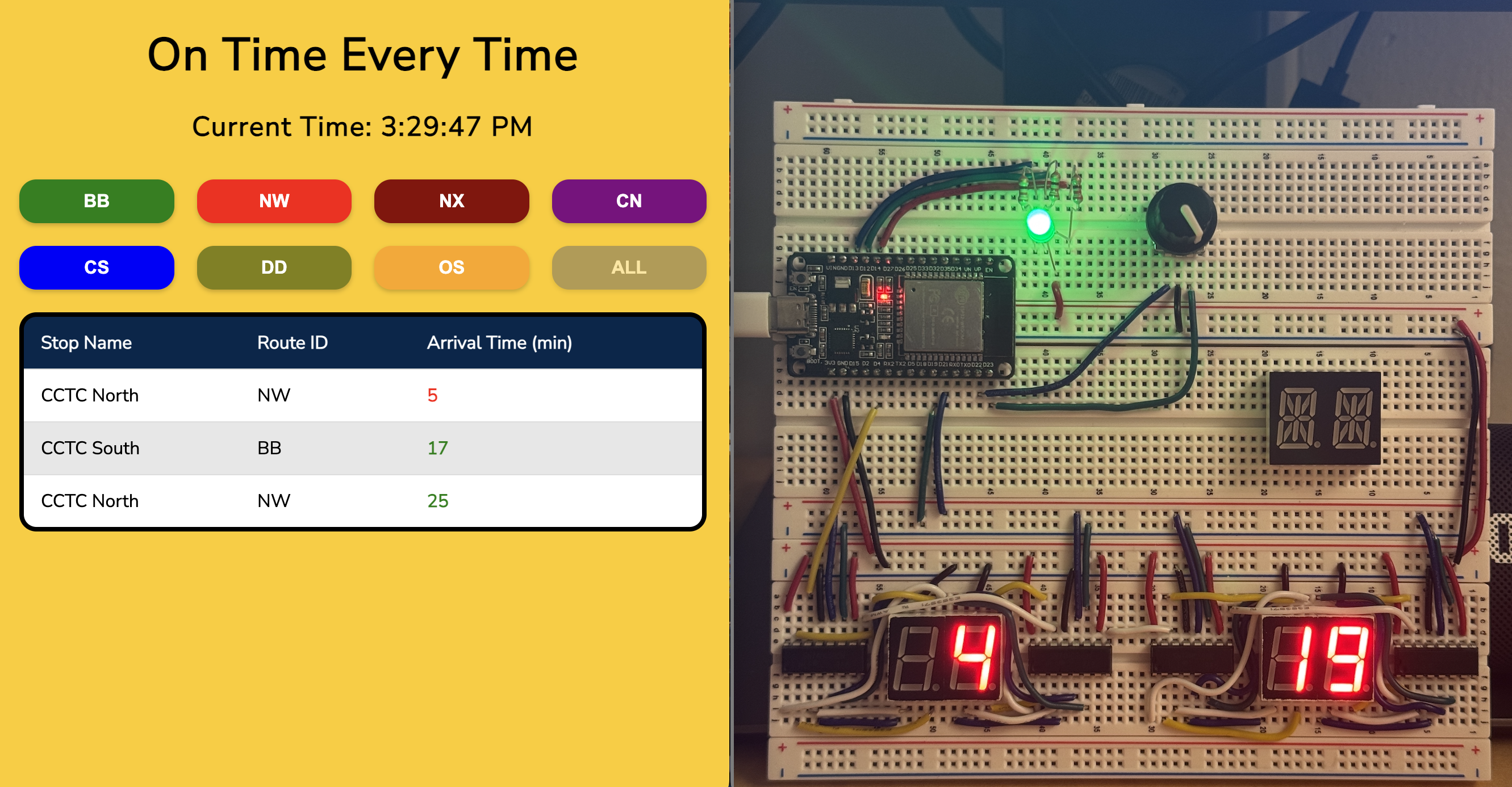Screen dimensions: 1512x787
Task: Click the Current Time display text
Action: click(362, 127)
